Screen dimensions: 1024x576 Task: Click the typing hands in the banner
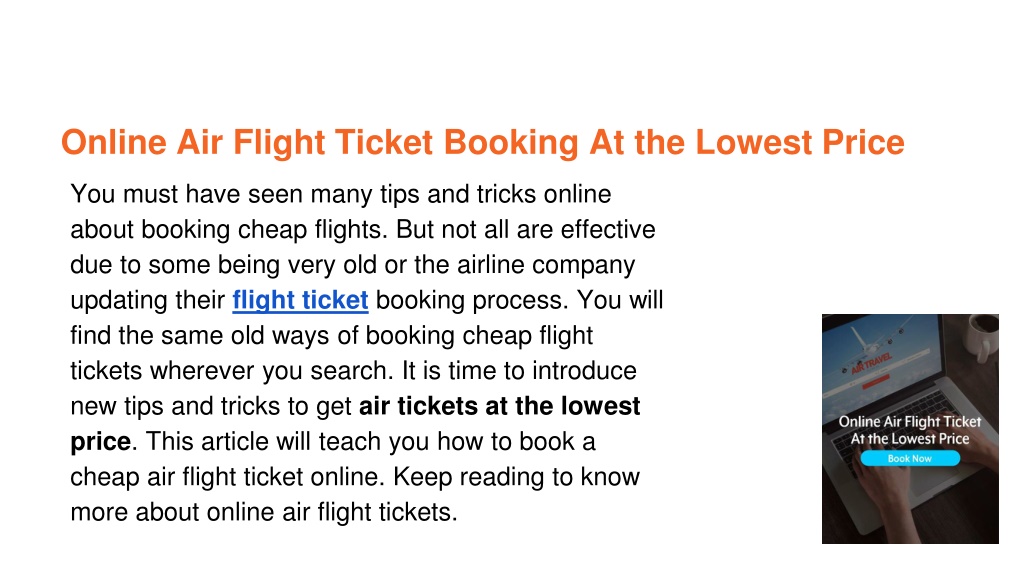click(887, 485)
